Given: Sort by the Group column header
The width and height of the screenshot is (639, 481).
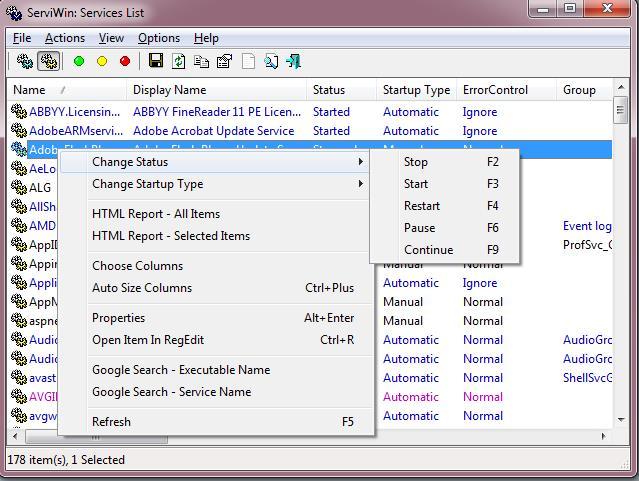Looking at the screenshot, I should [584, 90].
